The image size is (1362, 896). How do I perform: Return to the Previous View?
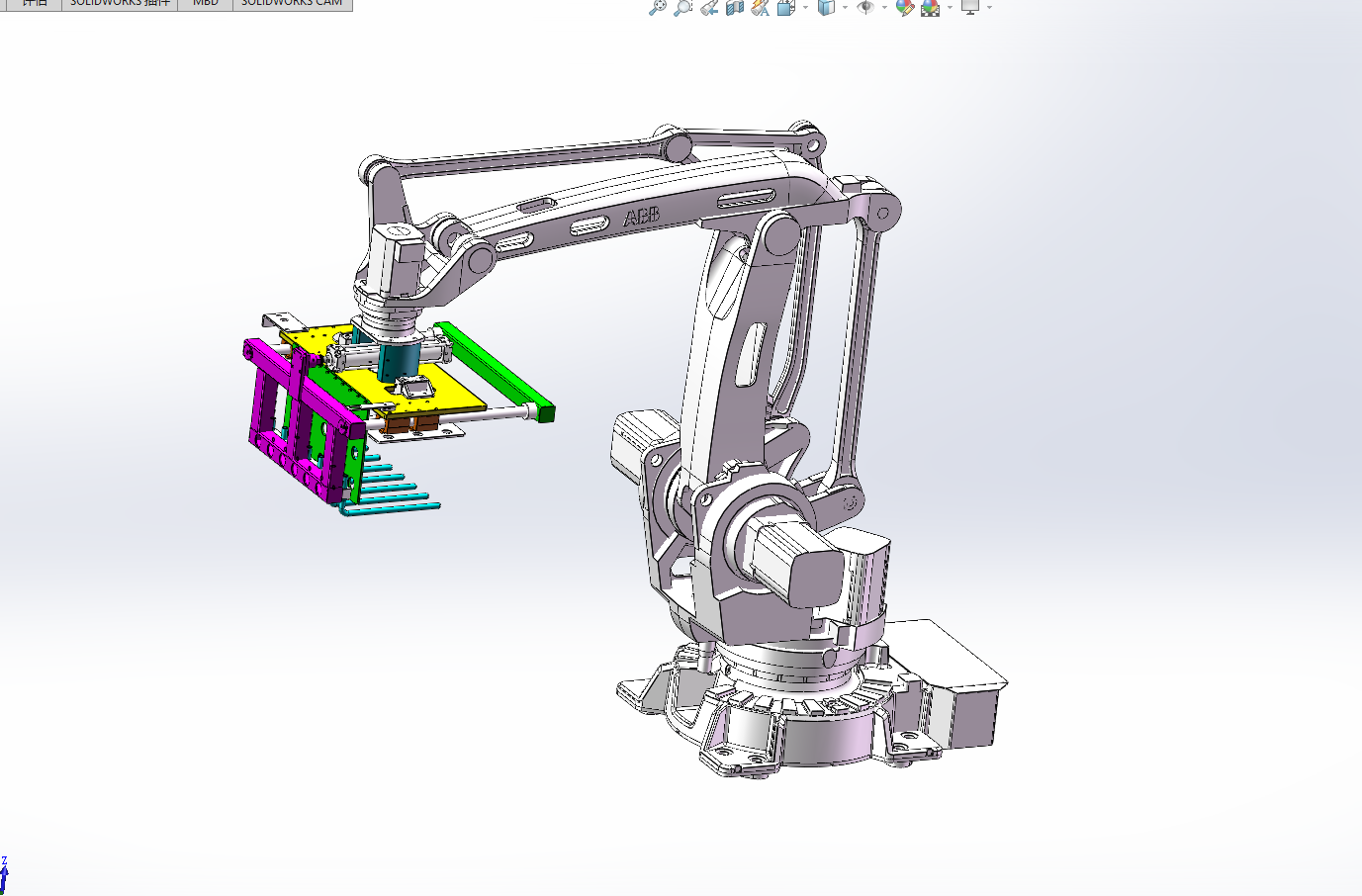click(x=708, y=7)
